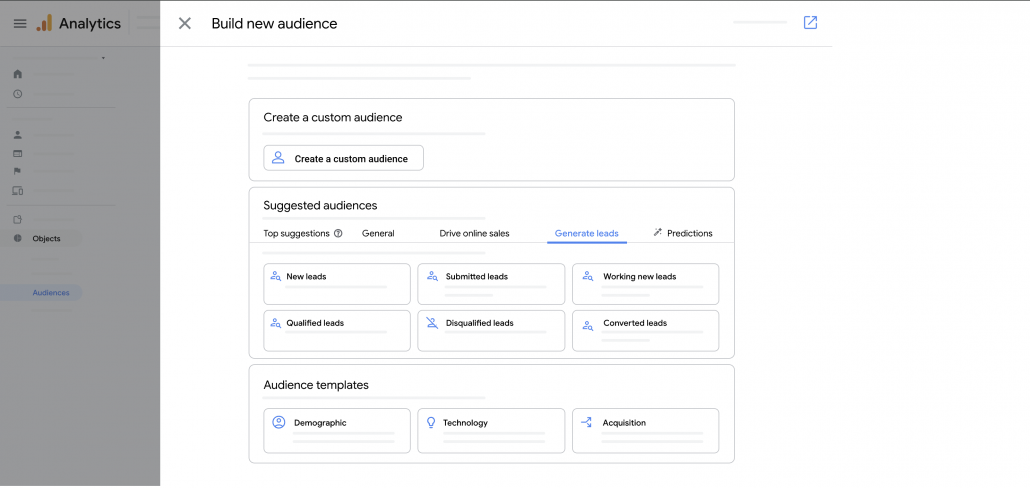Click the Analytics logo icon

pyautogui.click(x=44, y=23)
